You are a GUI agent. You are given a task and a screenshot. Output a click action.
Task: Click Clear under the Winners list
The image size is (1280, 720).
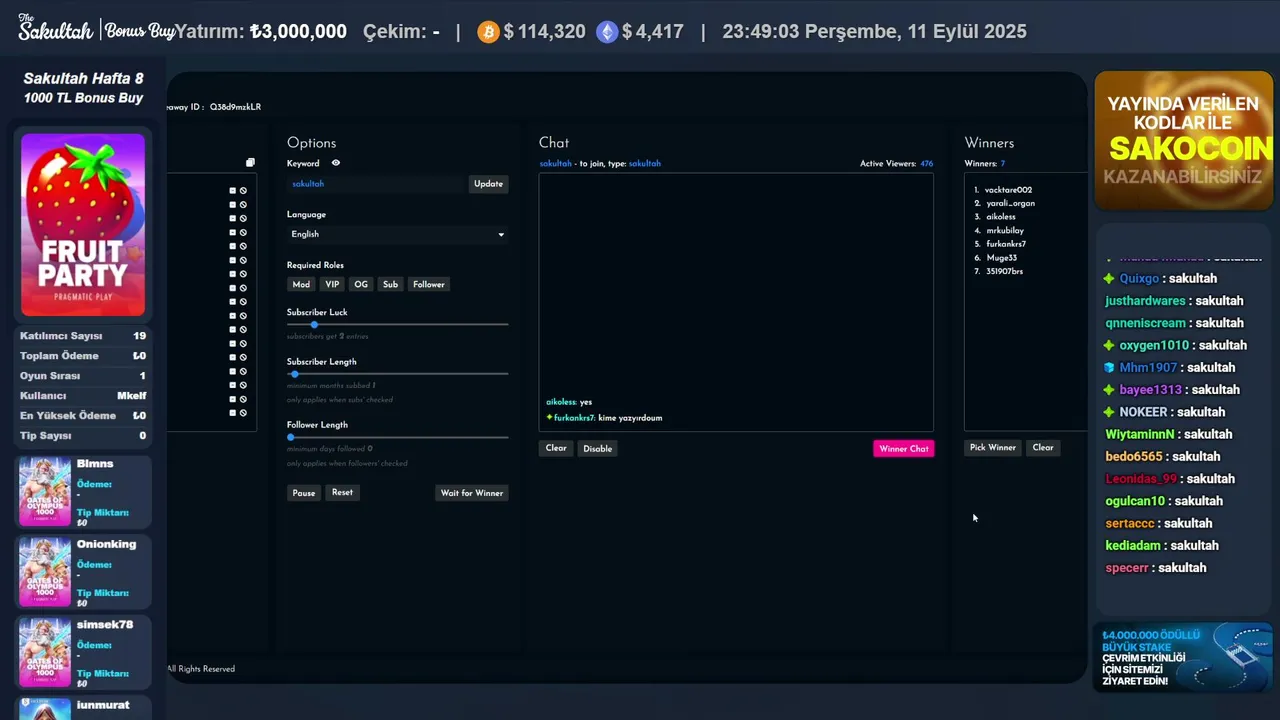[x=1043, y=448]
